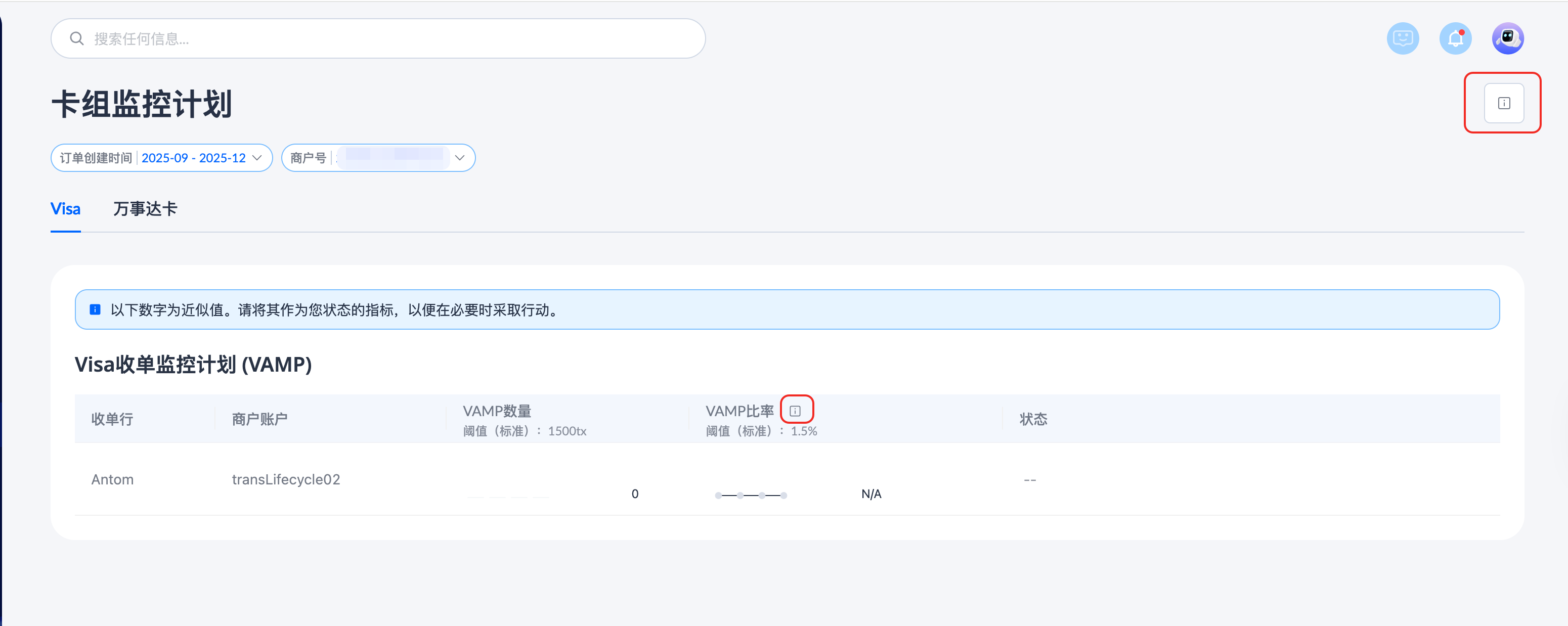Click the last dot of the VAMP比率 trend line

coord(784,495)
